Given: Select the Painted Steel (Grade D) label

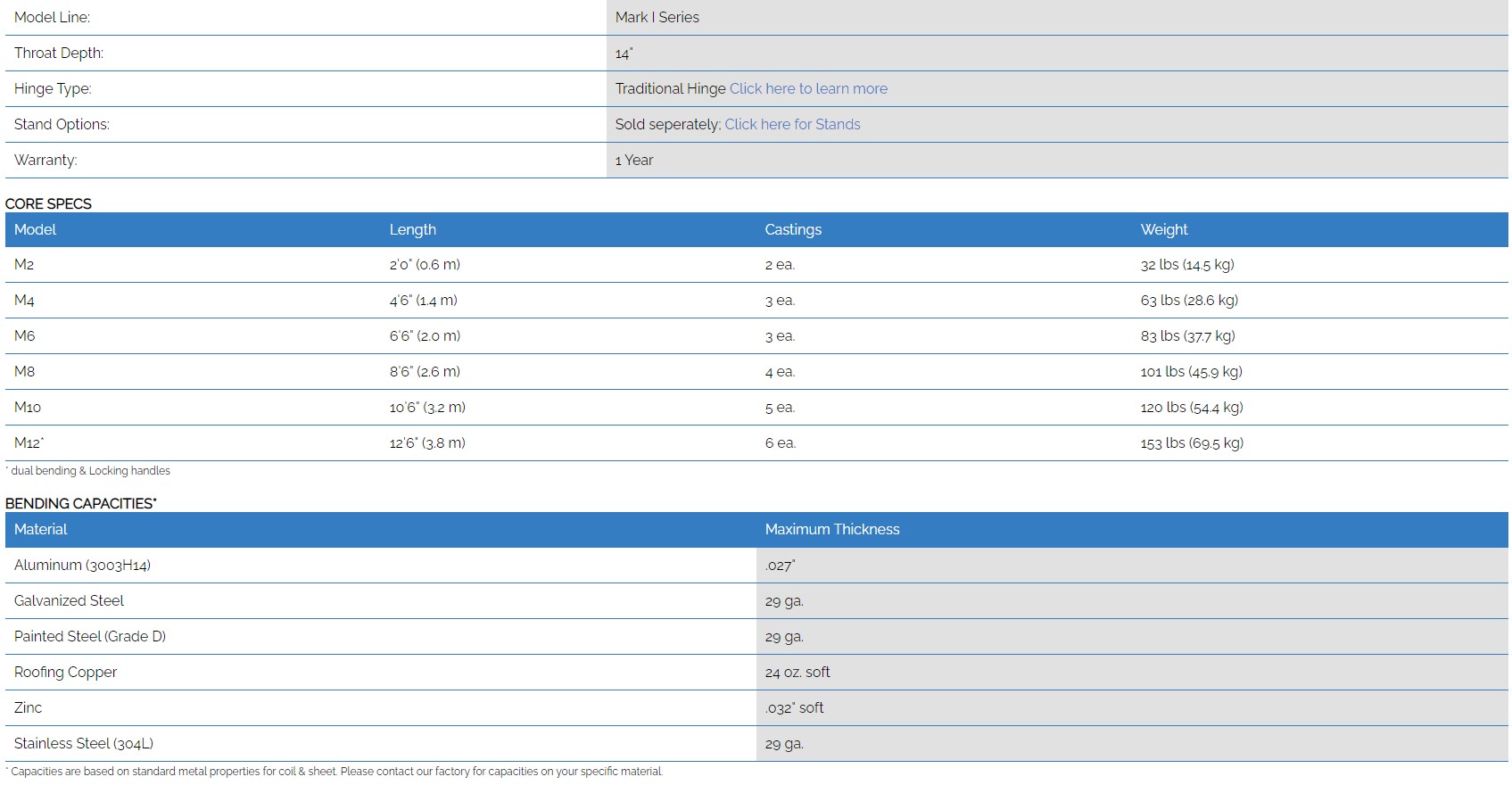Looking at the screenshot, I should click(x=90, y=636).
